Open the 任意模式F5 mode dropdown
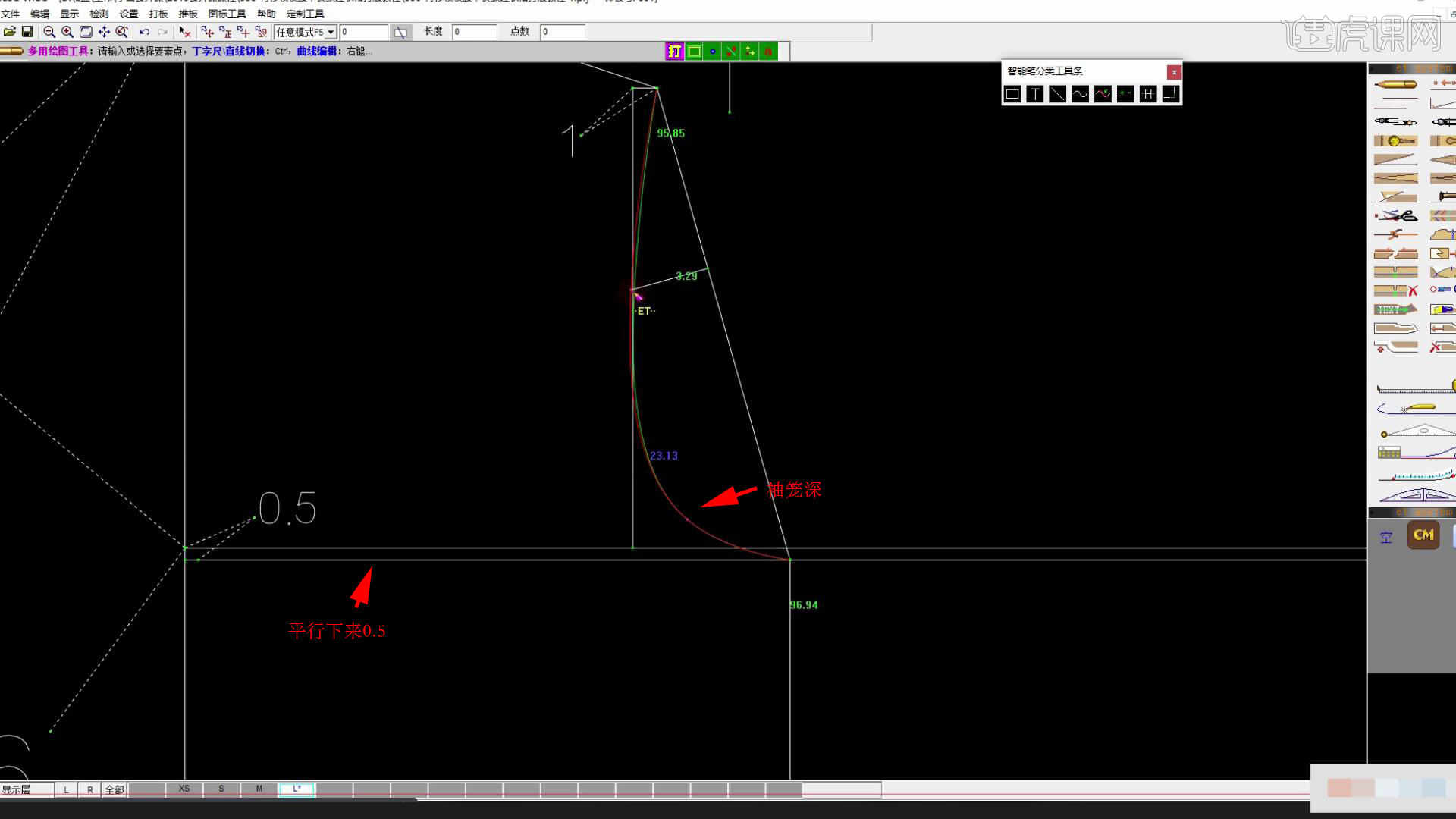This screenshot has height=819, width=1456. pos(306,32)
